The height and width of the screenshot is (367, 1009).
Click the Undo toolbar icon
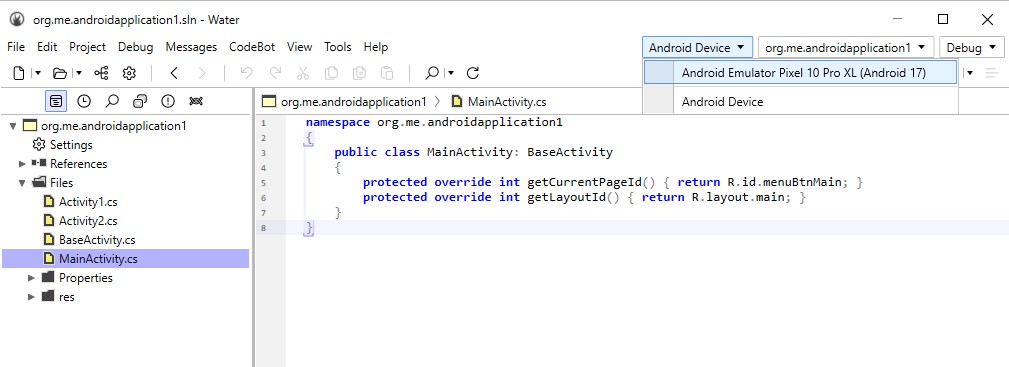coord(246,73)
